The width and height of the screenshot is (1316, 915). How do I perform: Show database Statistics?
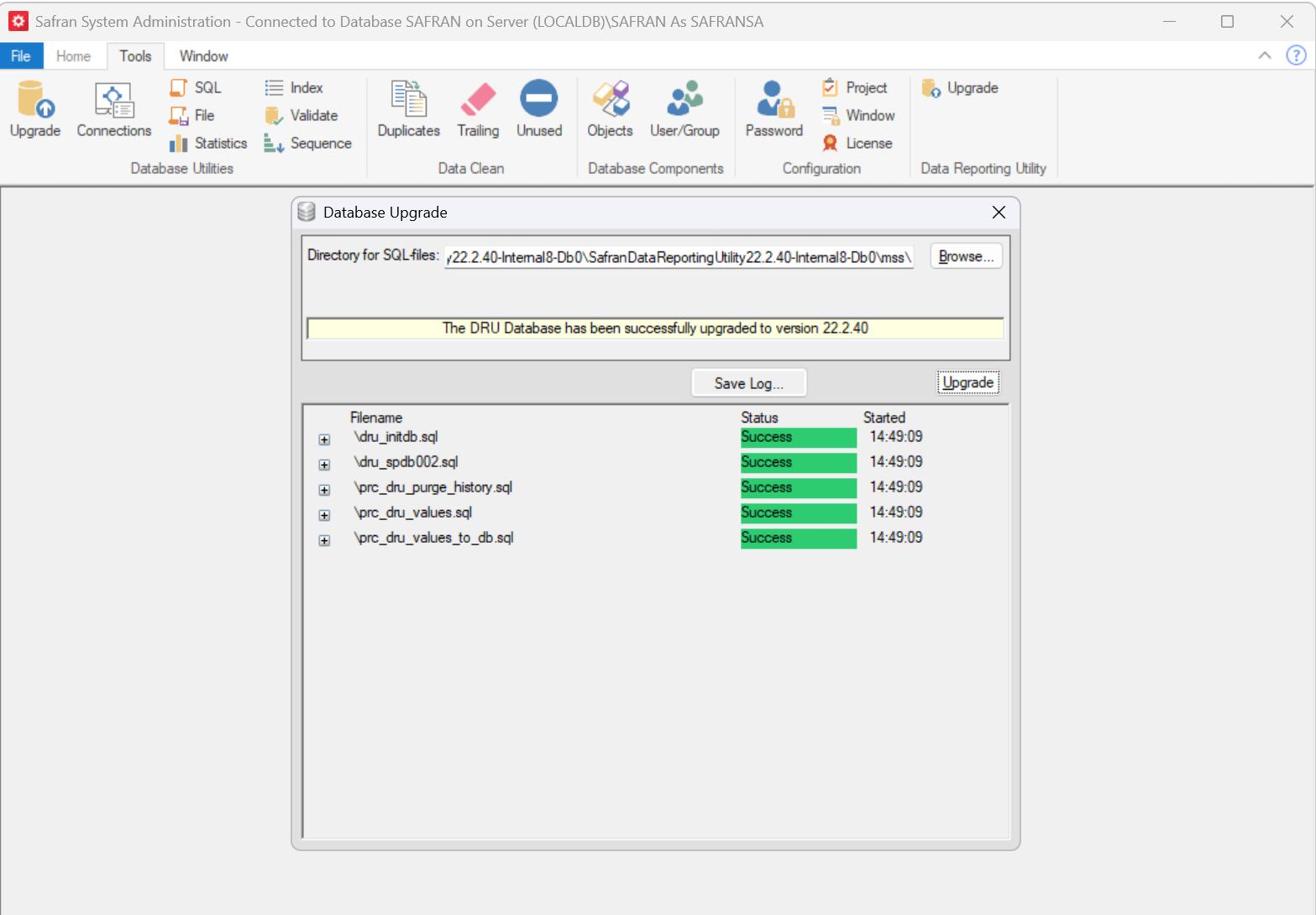(x=208, y=143)
